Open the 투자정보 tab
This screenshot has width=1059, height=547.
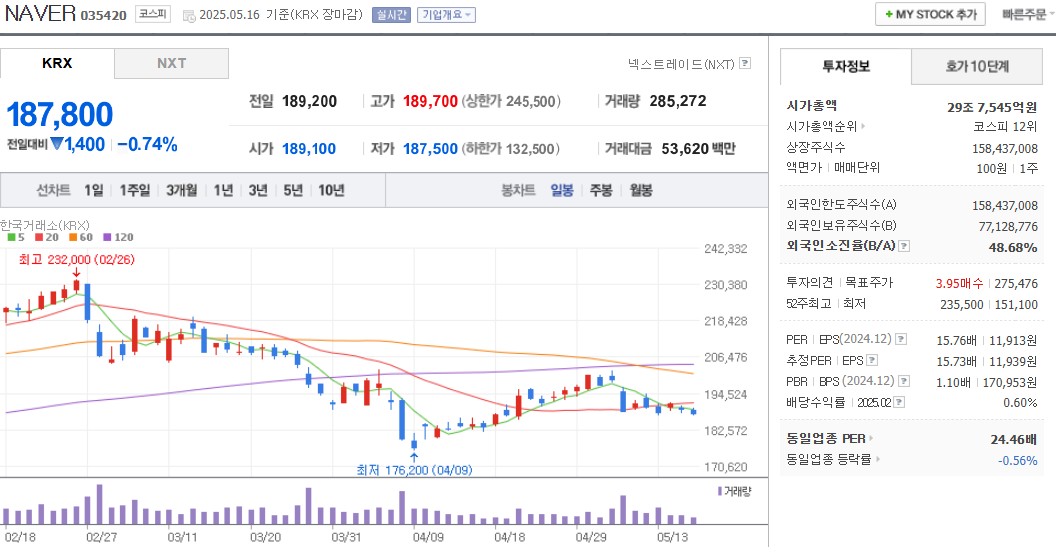point(846,66)
